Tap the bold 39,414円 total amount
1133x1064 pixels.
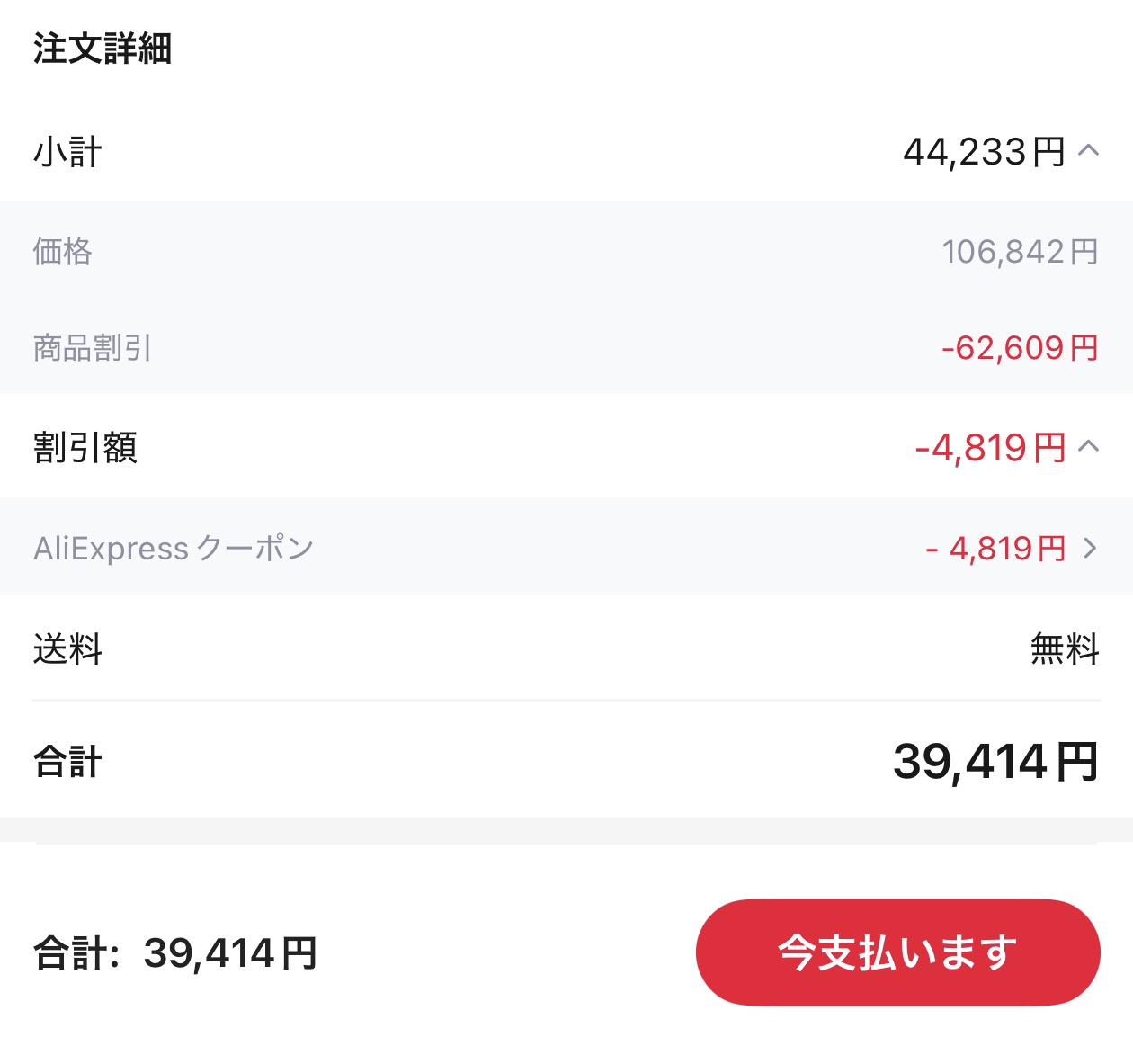pyautogui.click(x=996, y=762)
